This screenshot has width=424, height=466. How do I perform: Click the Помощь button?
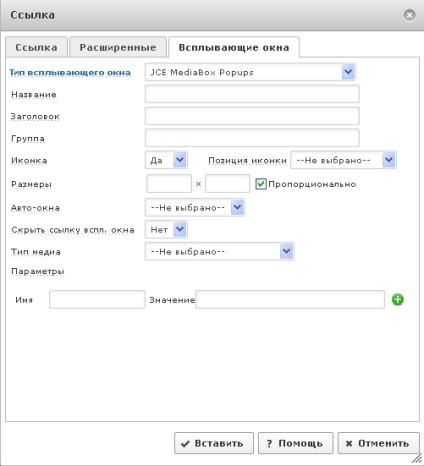pyautogui.click(x=296, y=443)
